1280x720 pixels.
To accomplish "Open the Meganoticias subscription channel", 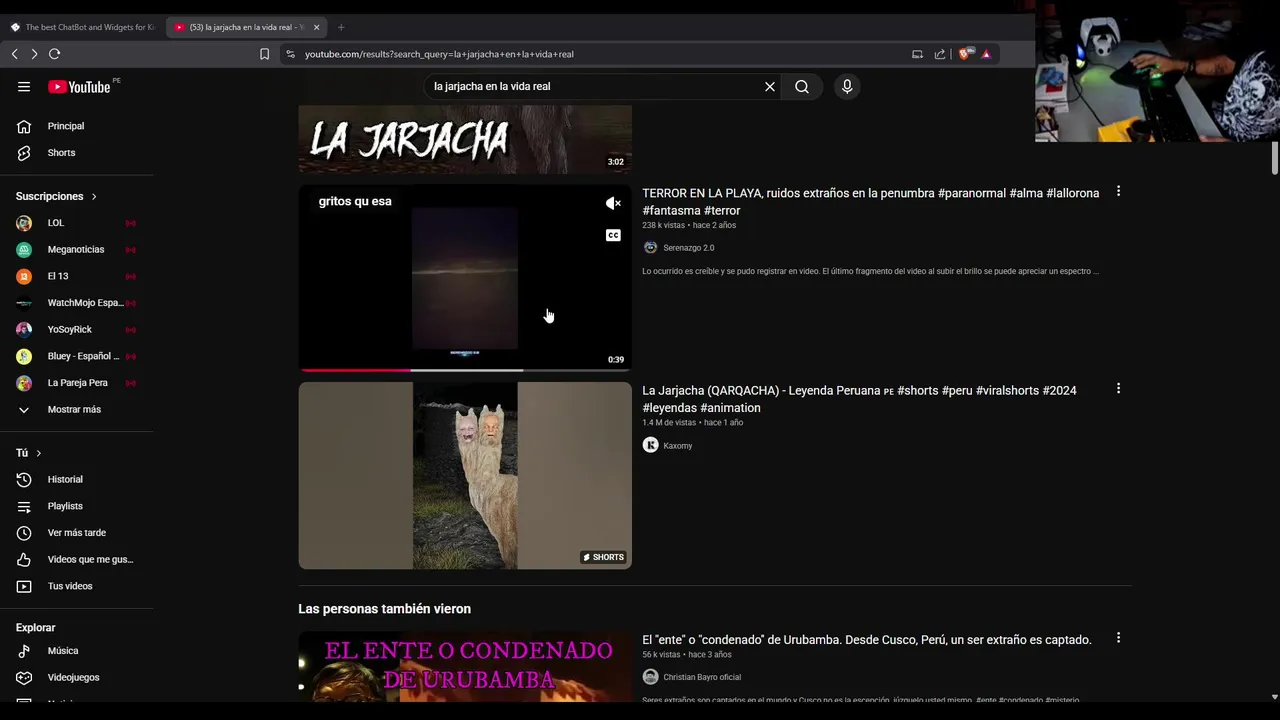I will 77,250.
